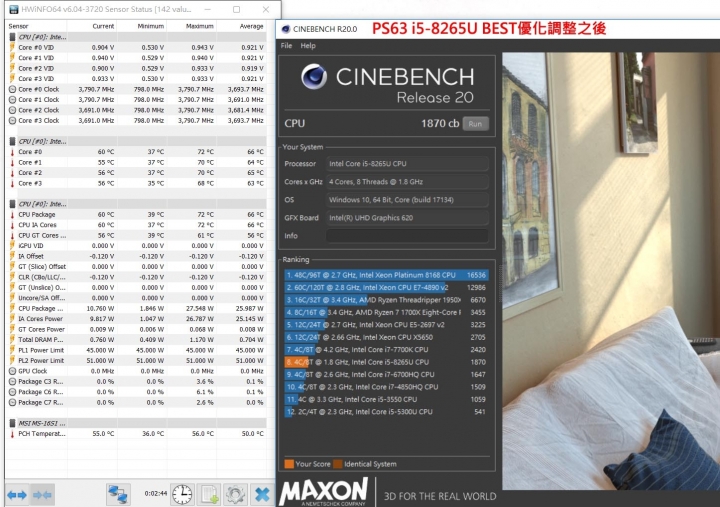Select the Core #2 temperature row label
Image resolution: width=720 pixels, height=507 pixels.
[30, 173]
